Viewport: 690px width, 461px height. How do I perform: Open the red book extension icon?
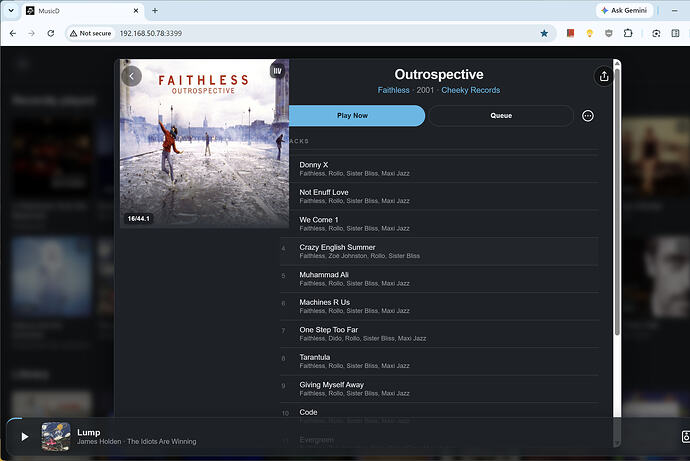click(570, 33)
